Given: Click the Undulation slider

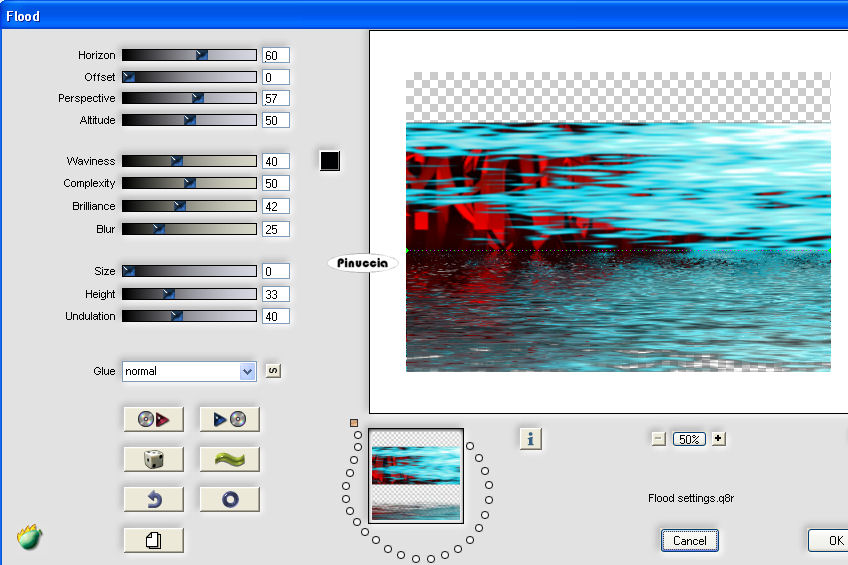Looking at the screenshot, I should [189, 316].
